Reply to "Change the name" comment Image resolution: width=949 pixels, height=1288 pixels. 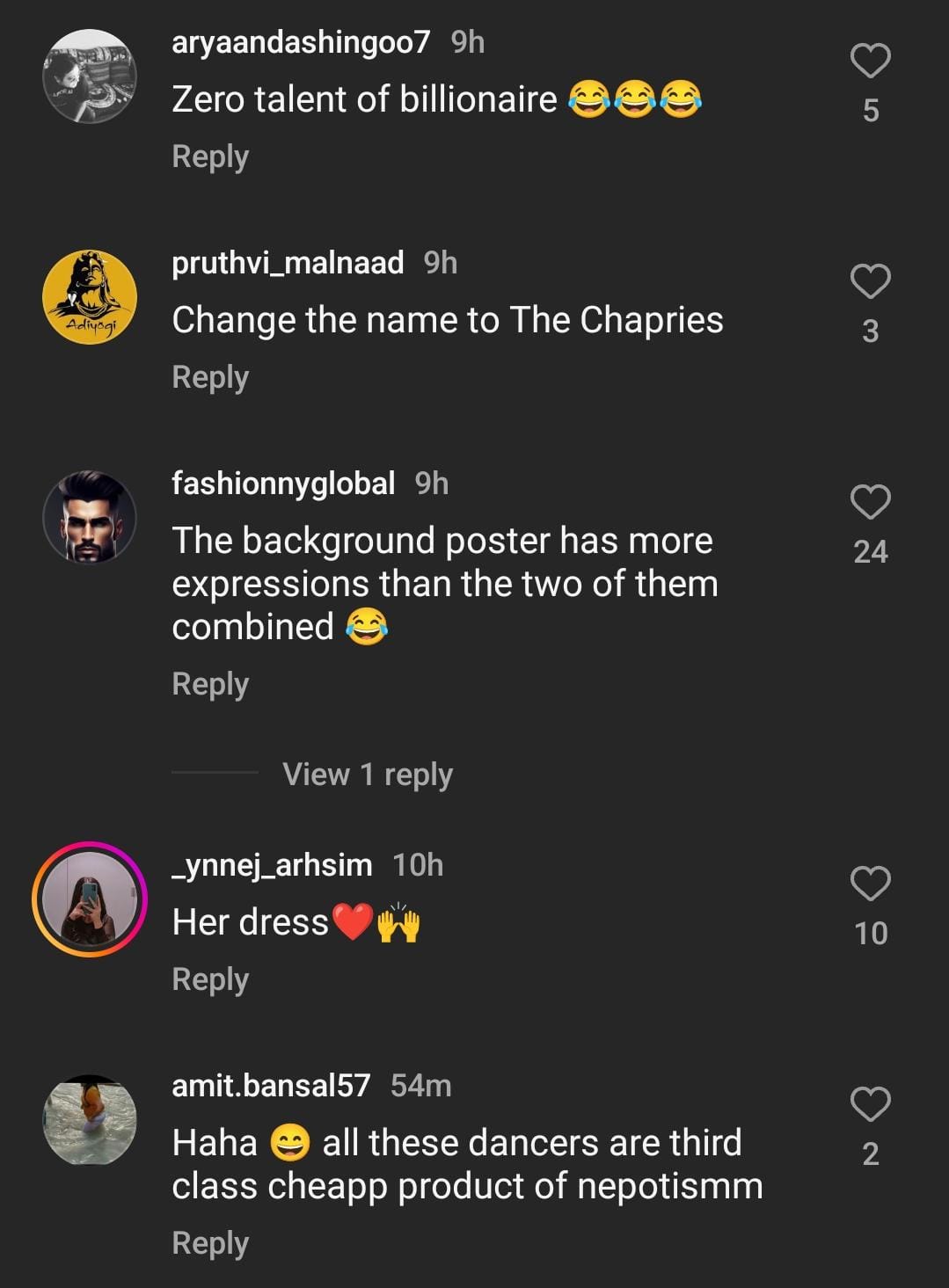point(210,377)
